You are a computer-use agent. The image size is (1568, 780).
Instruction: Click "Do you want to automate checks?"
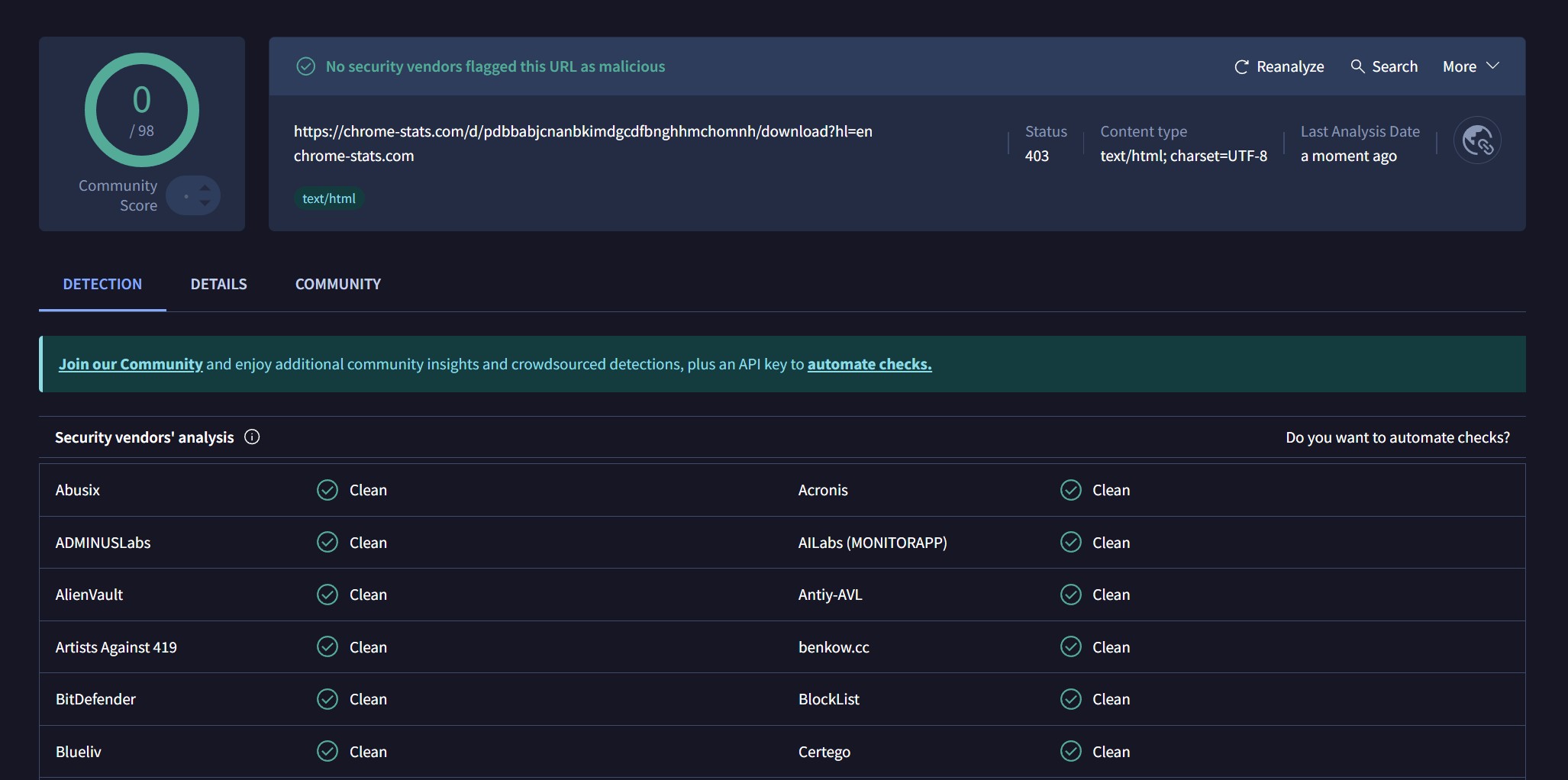1397,437
